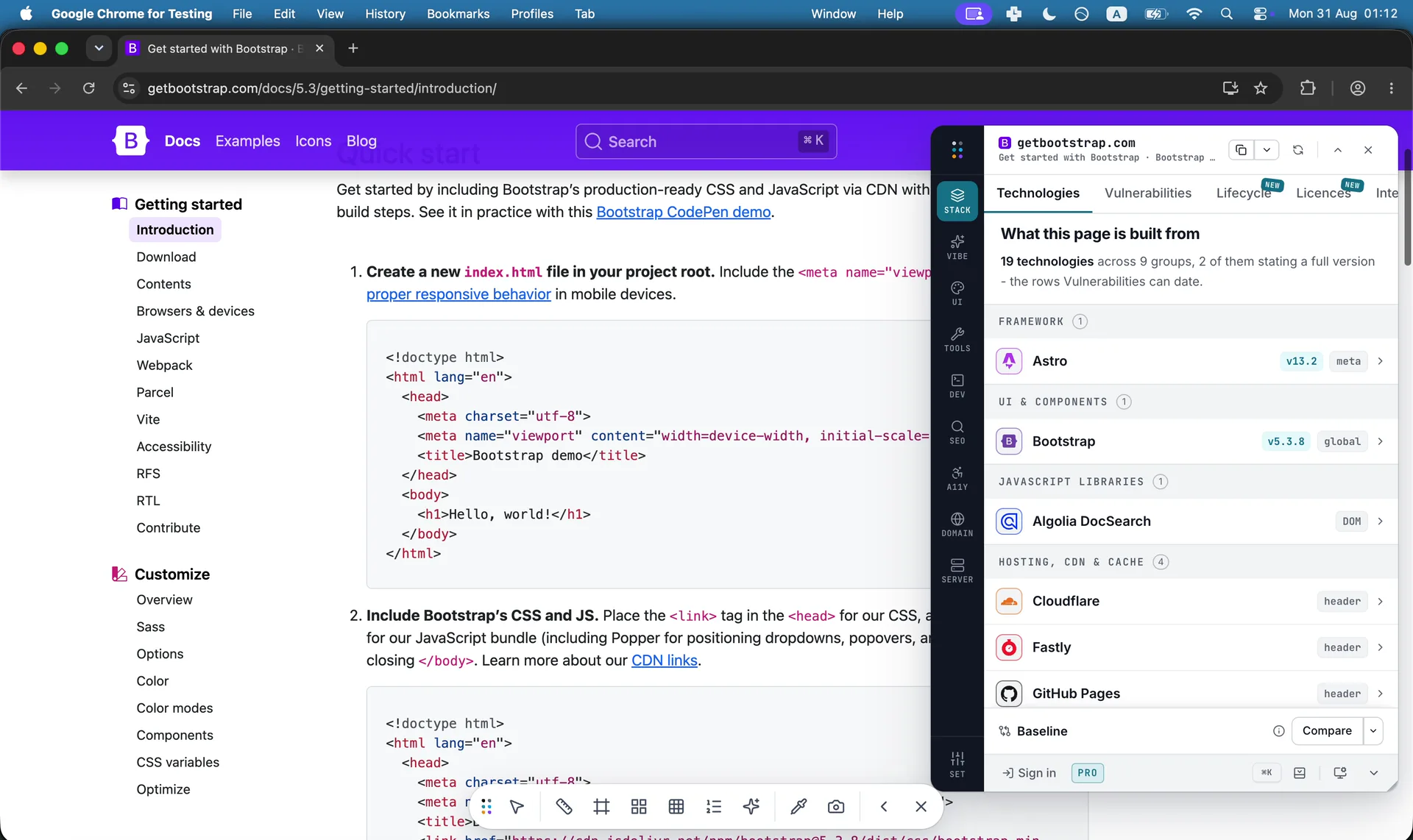
Task: Open the Bookmarks menu in menu bar
Action: coord(458,14)
